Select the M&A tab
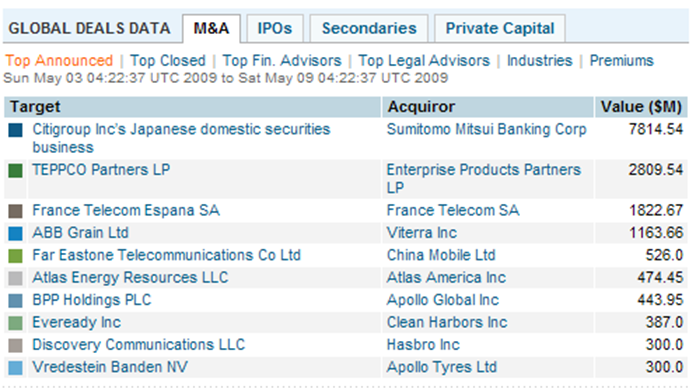The width and height of the screenshot is (696, 389). pos(211,29)
